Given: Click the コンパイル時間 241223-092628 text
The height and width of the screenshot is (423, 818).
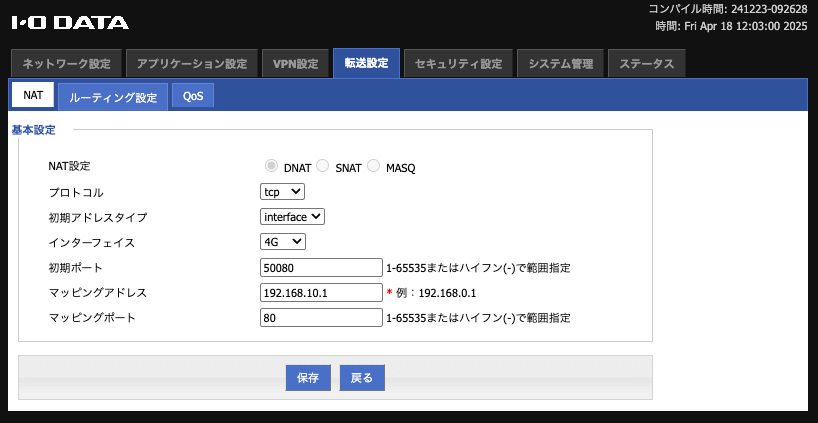Looking at the screenshot, I should [728, 9].
